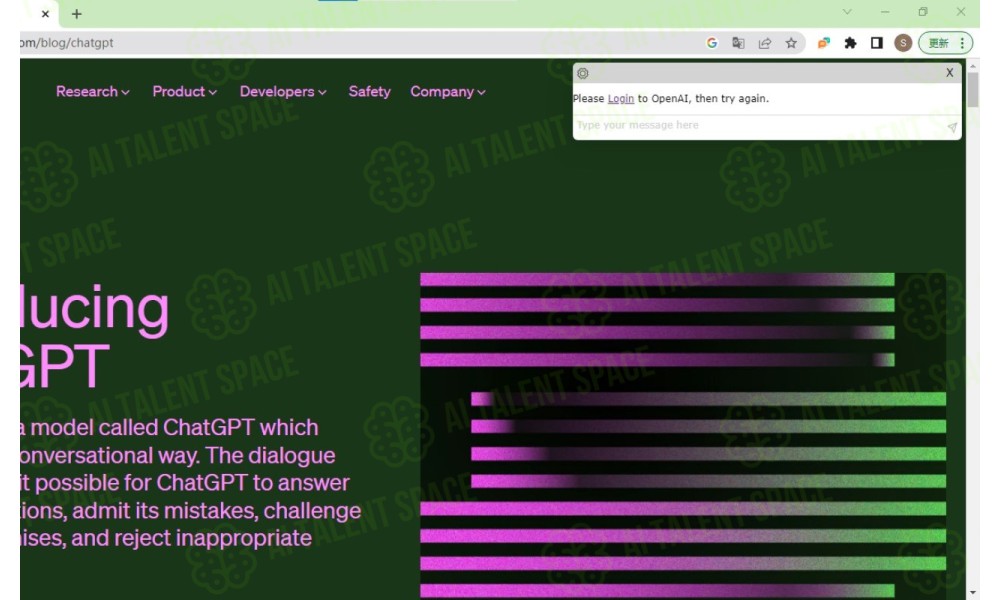Expand the Developers menu
Viewport: 1000px width, 600px height.
pos(283,92)
